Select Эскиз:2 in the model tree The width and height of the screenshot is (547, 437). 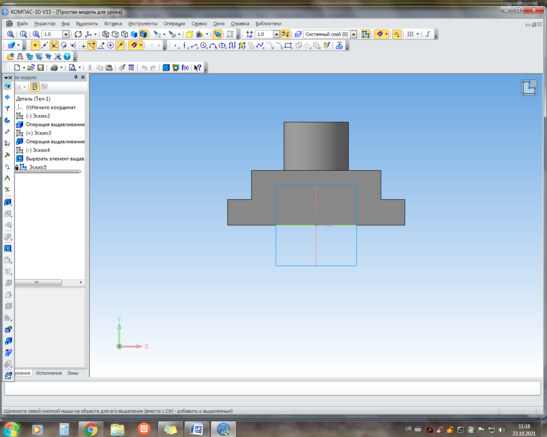point(38,116)
